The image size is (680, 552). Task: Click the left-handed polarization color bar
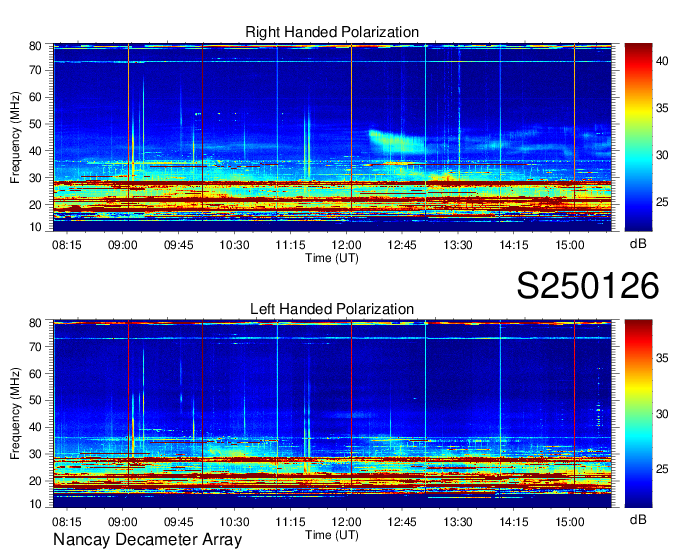638,414
